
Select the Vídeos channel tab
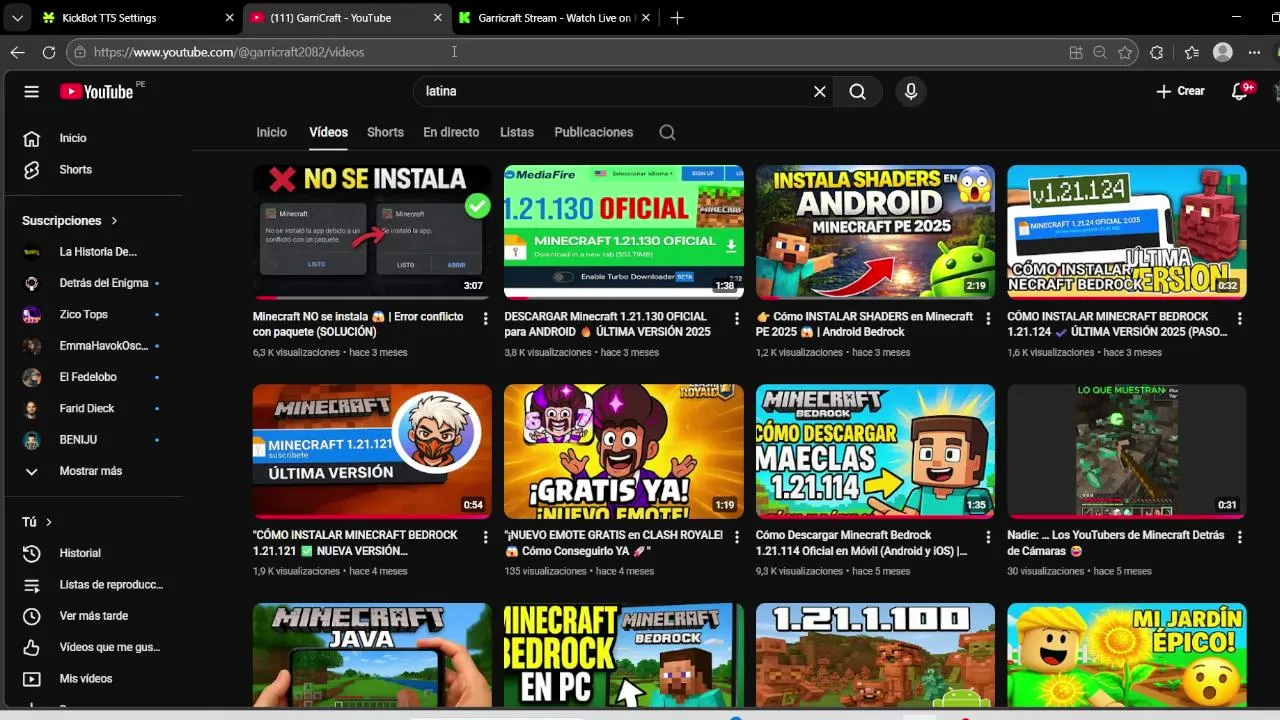coord(328,132)
